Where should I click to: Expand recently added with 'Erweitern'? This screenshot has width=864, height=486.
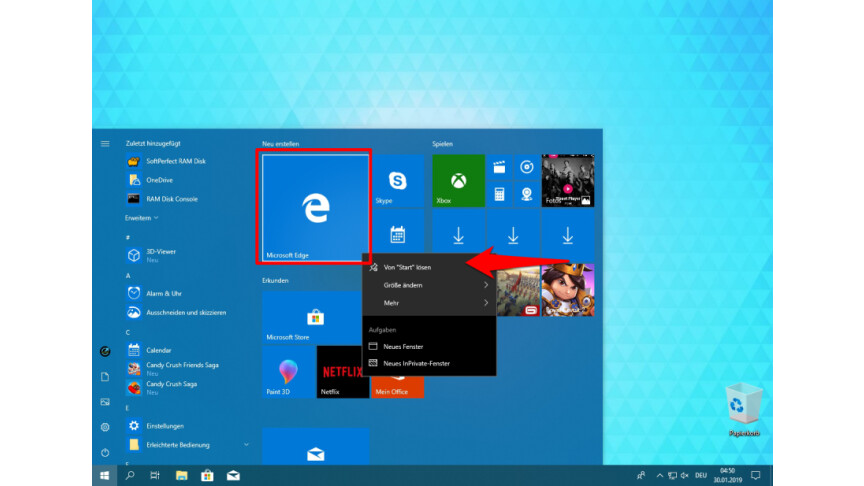tap(142, 218)
